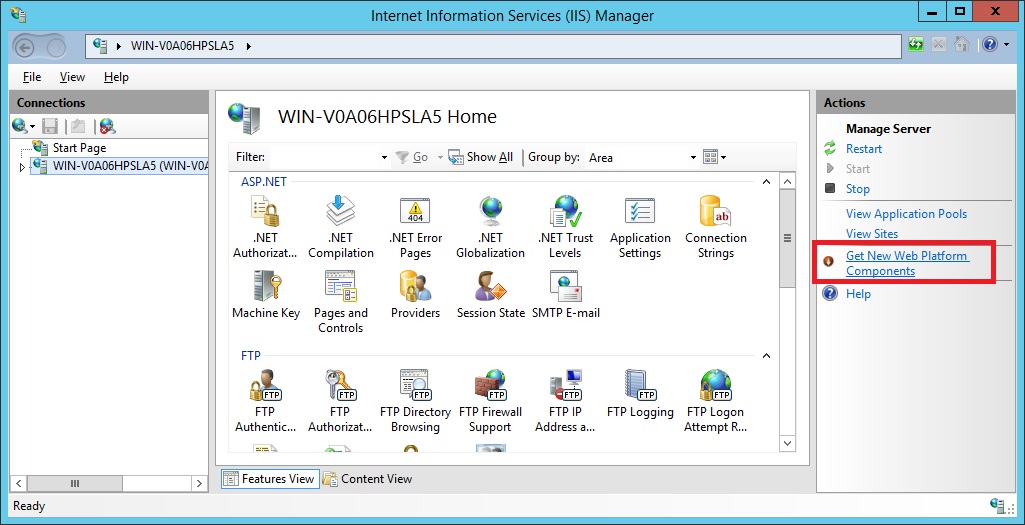Open the FTP Authorization feature
Screen dimensions: 1025x525
pos(341,401)
